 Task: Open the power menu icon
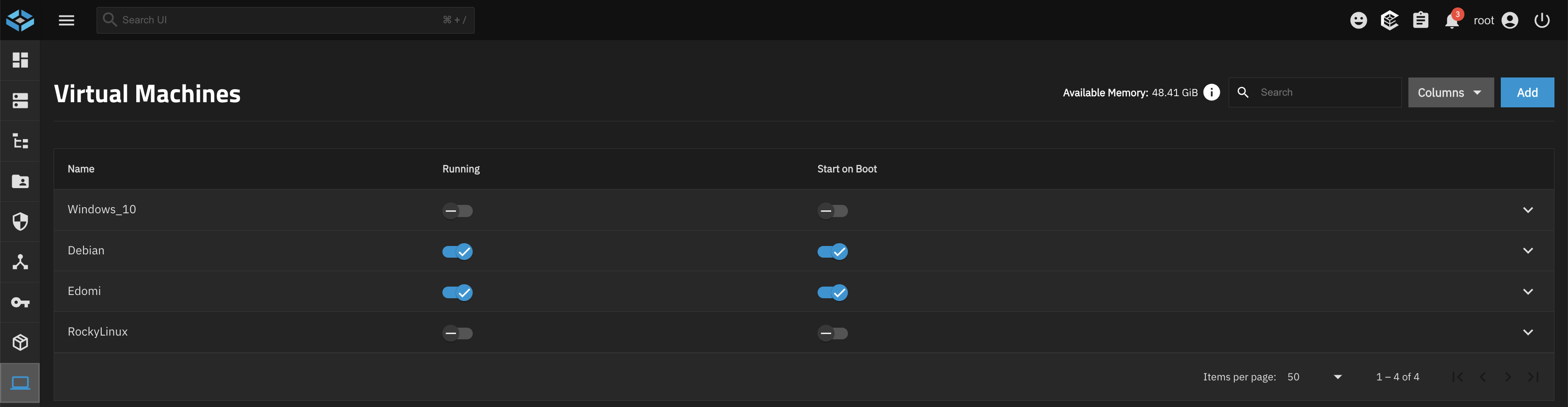coord(1542,21)
